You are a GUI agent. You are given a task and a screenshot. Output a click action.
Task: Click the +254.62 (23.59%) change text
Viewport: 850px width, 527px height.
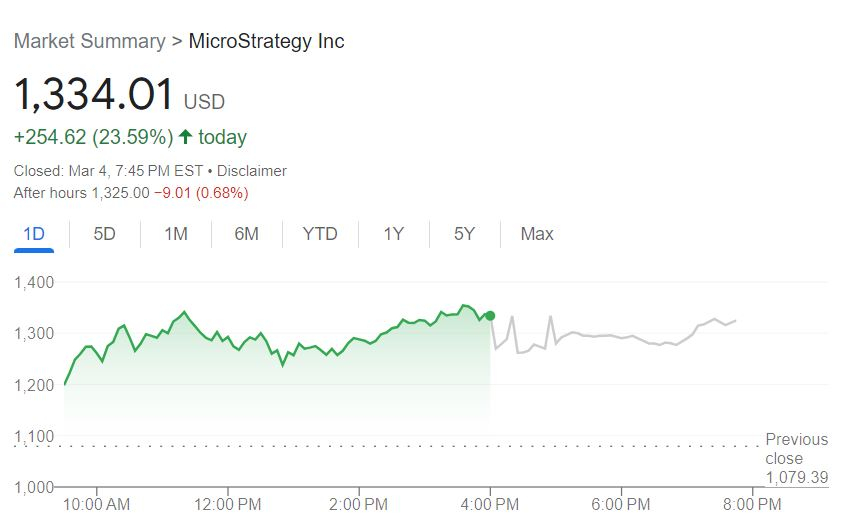click(x=94, y=136)
